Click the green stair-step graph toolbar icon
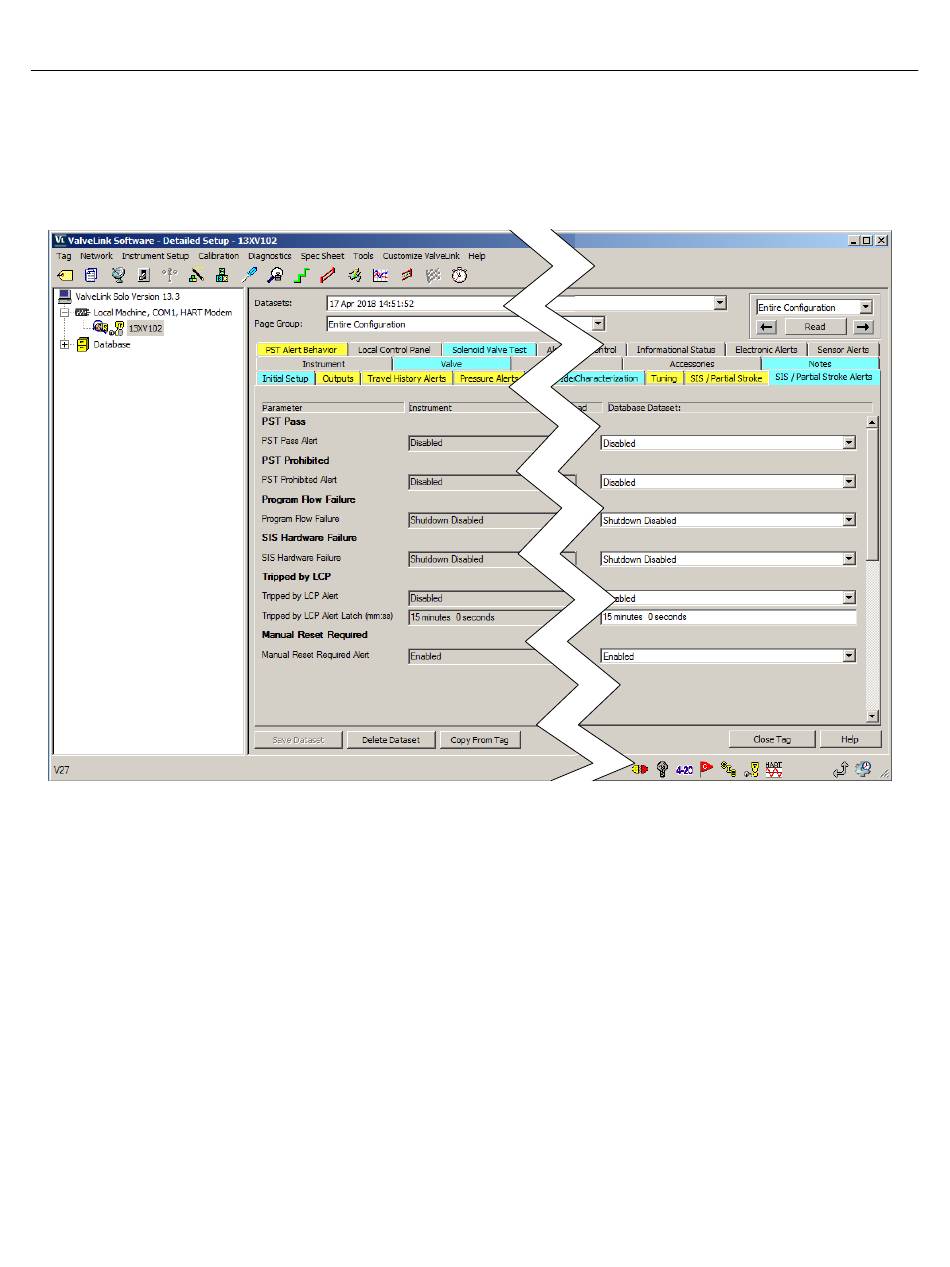The width and height of the screenshot is (950, 1267). (x=301, y=275)
